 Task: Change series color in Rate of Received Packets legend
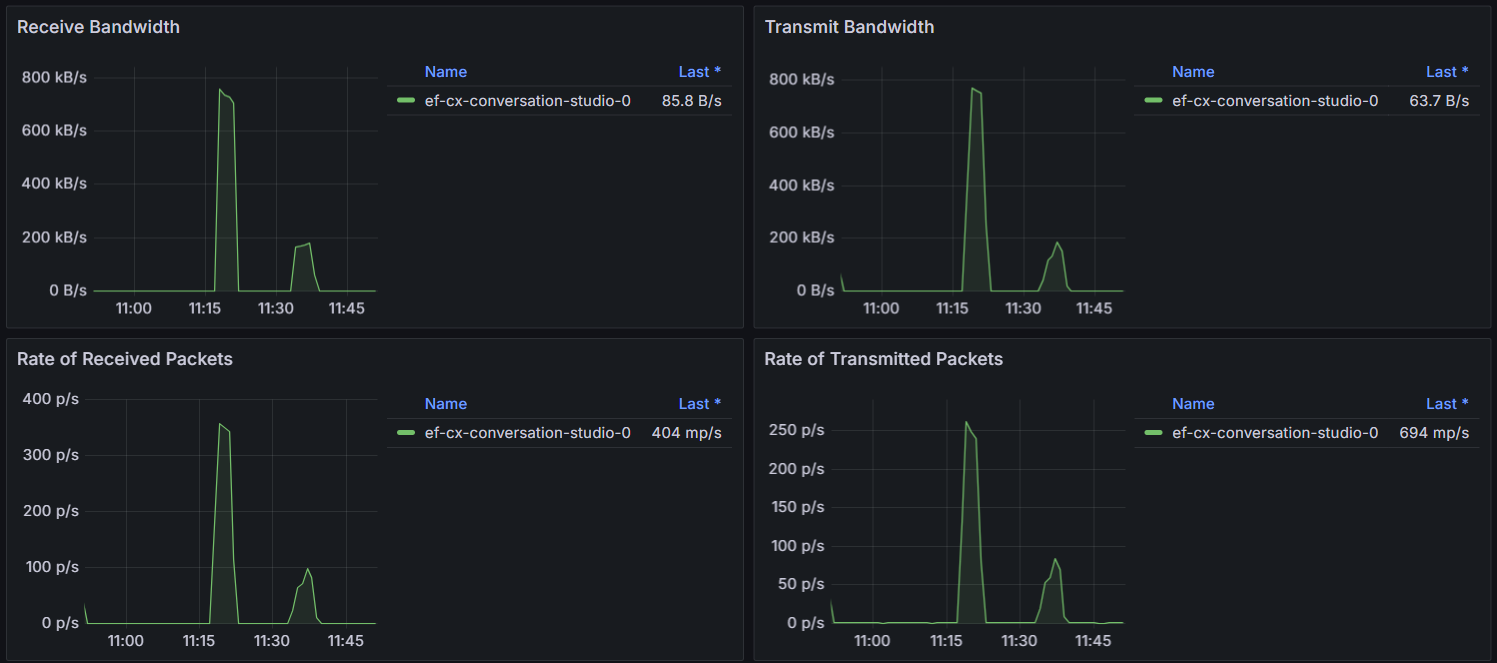click(405, 433)
